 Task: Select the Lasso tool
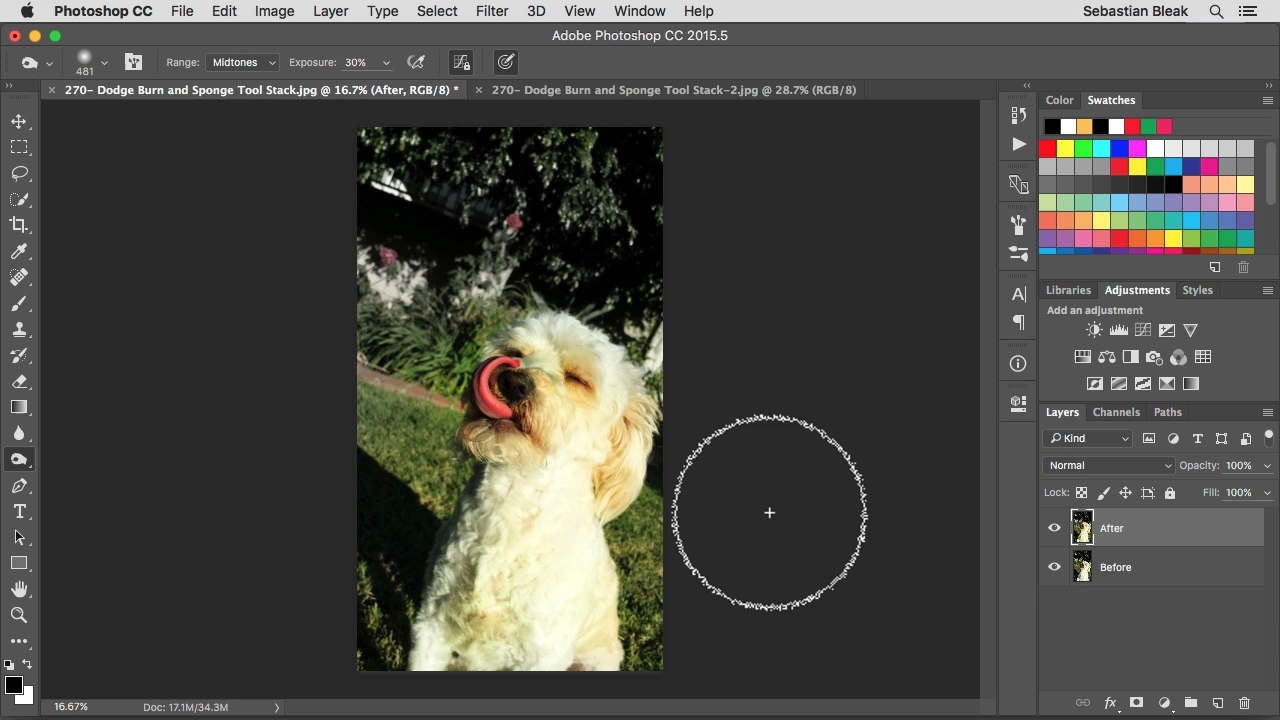click(19, 173)
